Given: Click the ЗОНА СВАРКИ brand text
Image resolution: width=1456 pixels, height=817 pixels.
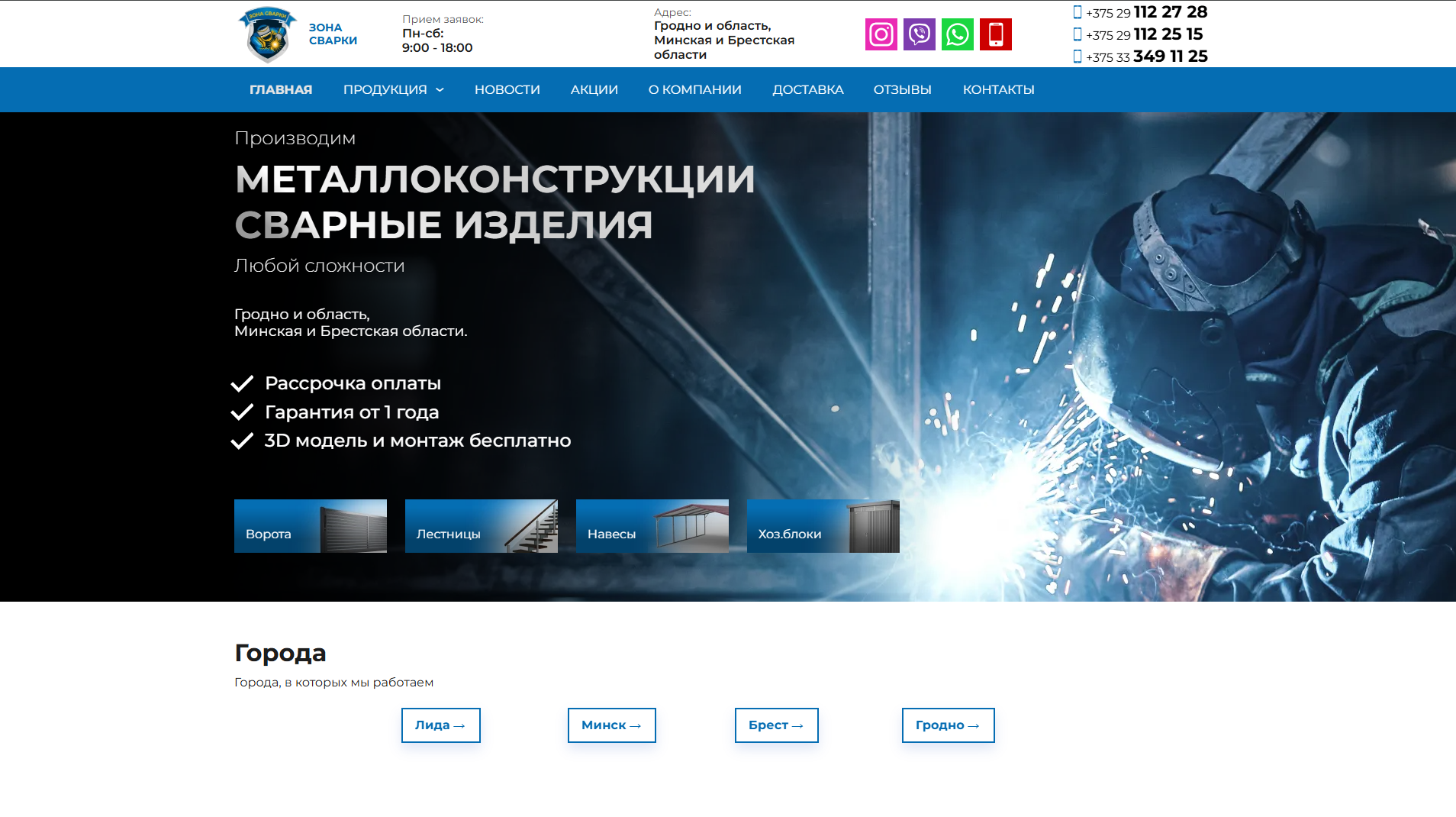Looking at the screenshot, I should [x=333, y=34].
